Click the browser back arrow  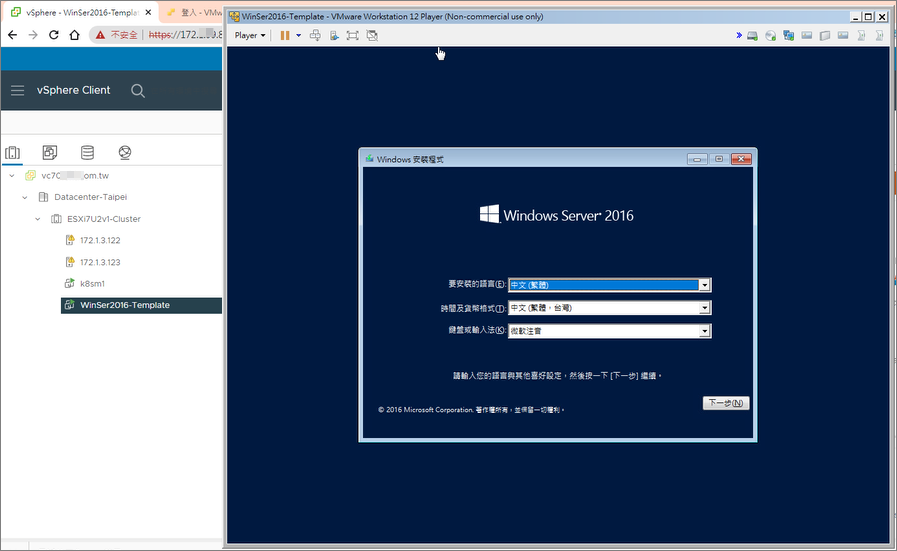tap(13, 35)
